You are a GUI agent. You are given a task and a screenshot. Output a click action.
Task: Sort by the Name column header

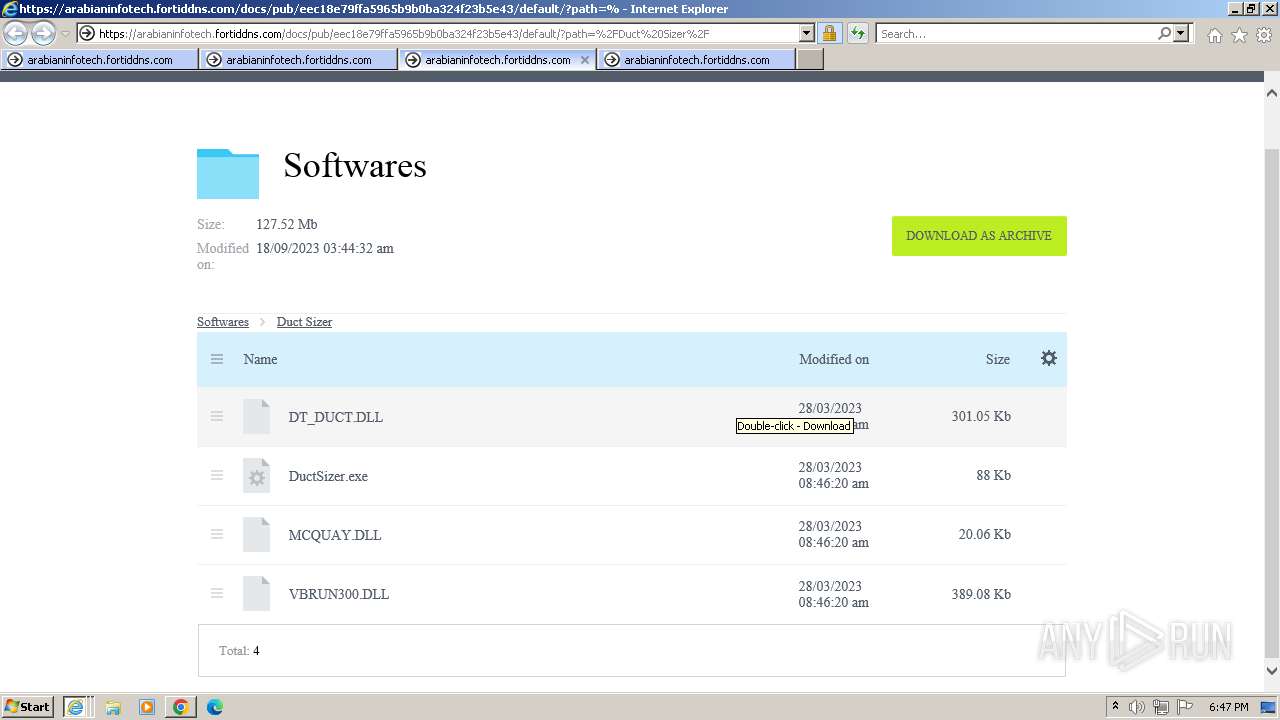[260, 359]
